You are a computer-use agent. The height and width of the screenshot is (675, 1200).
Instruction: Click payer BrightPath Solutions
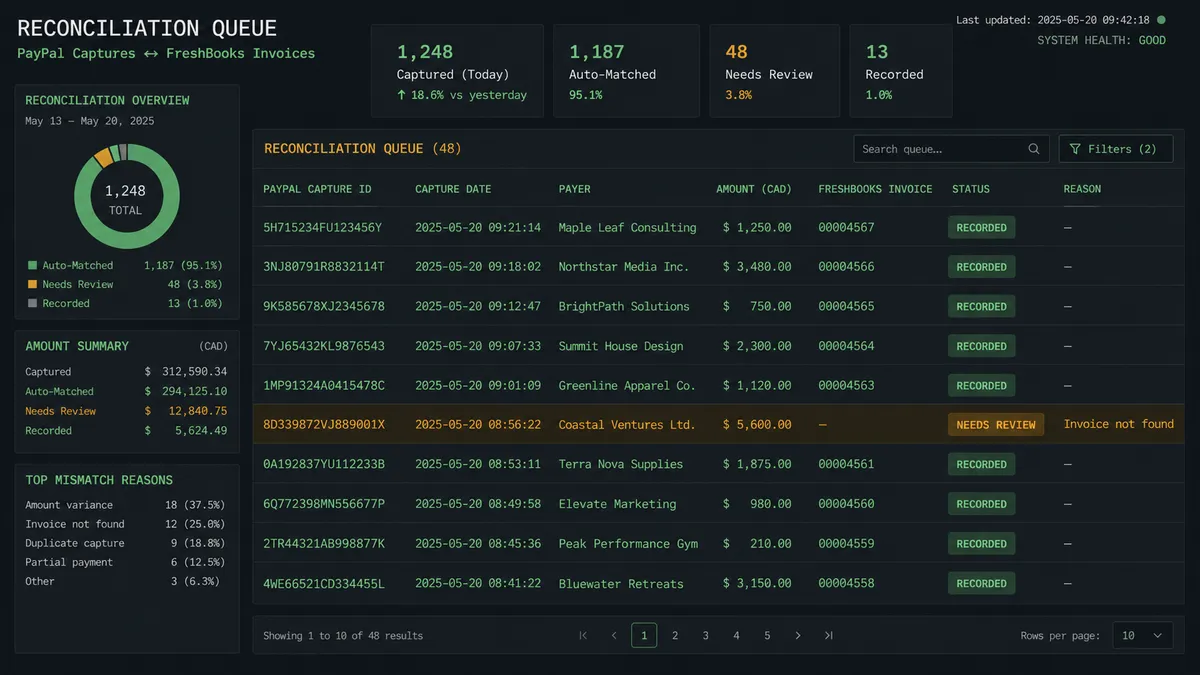tap(624, 307)
